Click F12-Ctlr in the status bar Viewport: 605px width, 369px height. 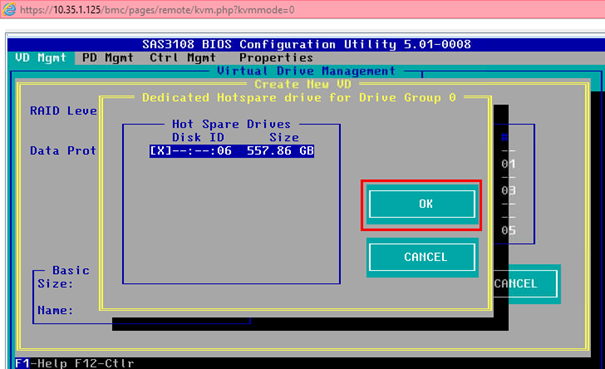[x=104, y=363]
